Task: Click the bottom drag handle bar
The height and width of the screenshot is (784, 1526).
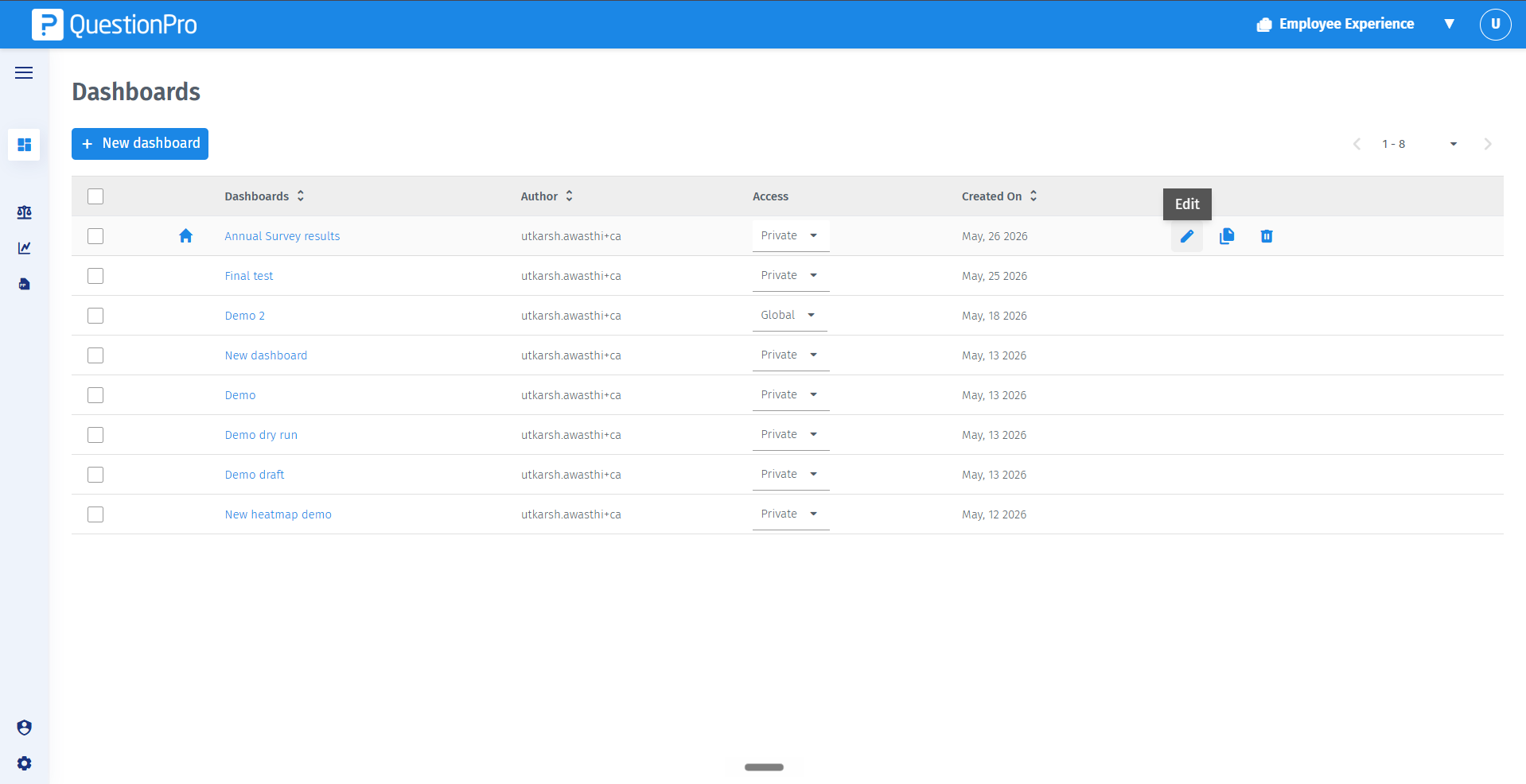Action: (x=764, y=767)
